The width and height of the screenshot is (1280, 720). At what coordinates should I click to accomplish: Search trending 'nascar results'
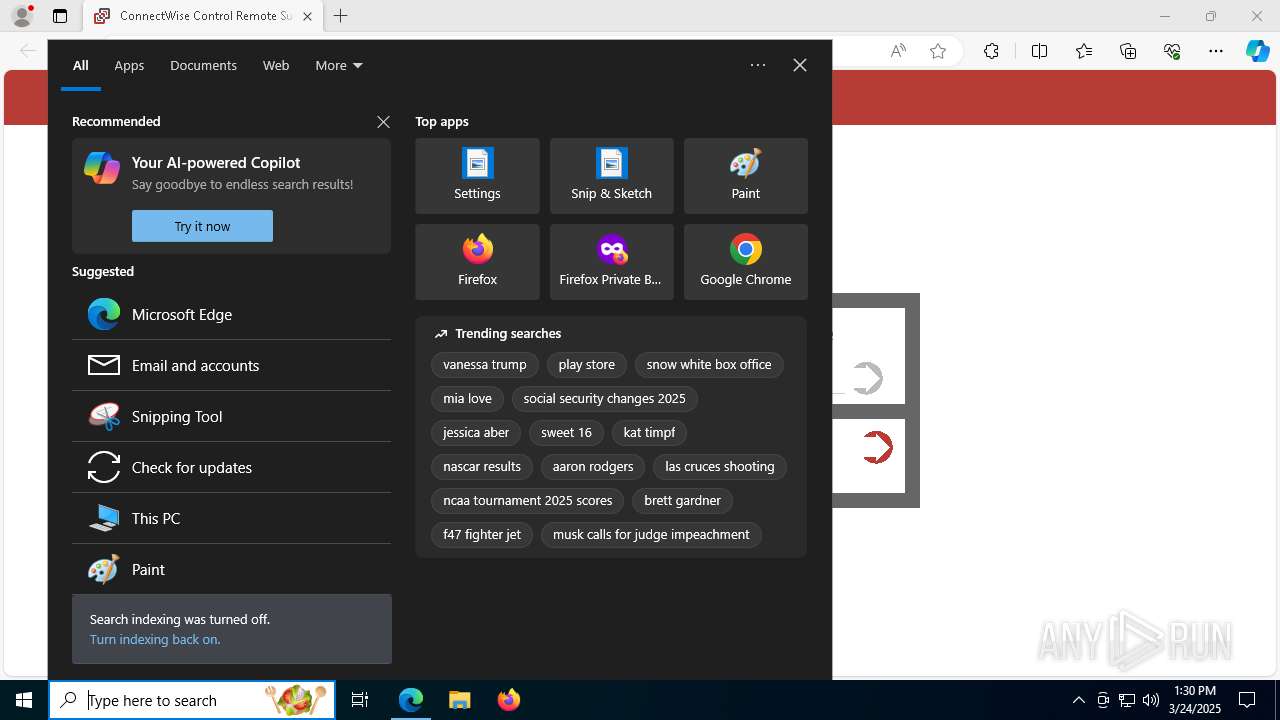(482, 467)
